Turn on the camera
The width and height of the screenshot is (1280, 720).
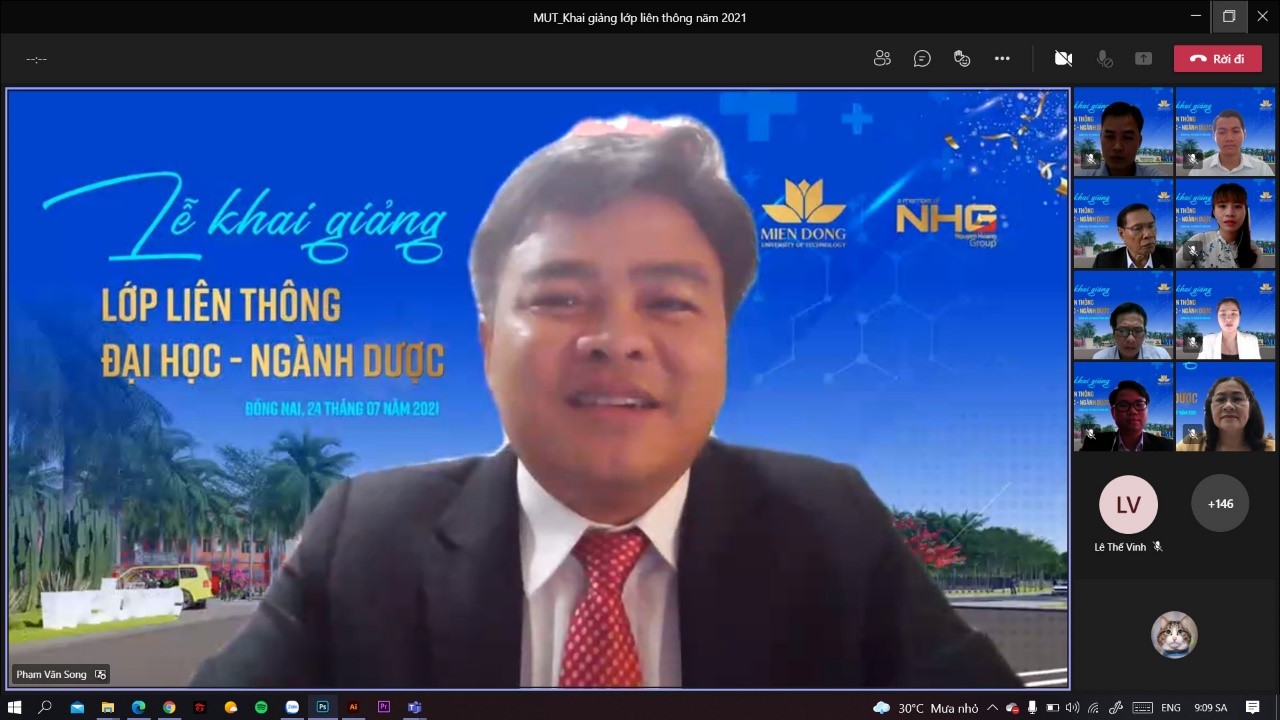click(x=1063, y=59)
